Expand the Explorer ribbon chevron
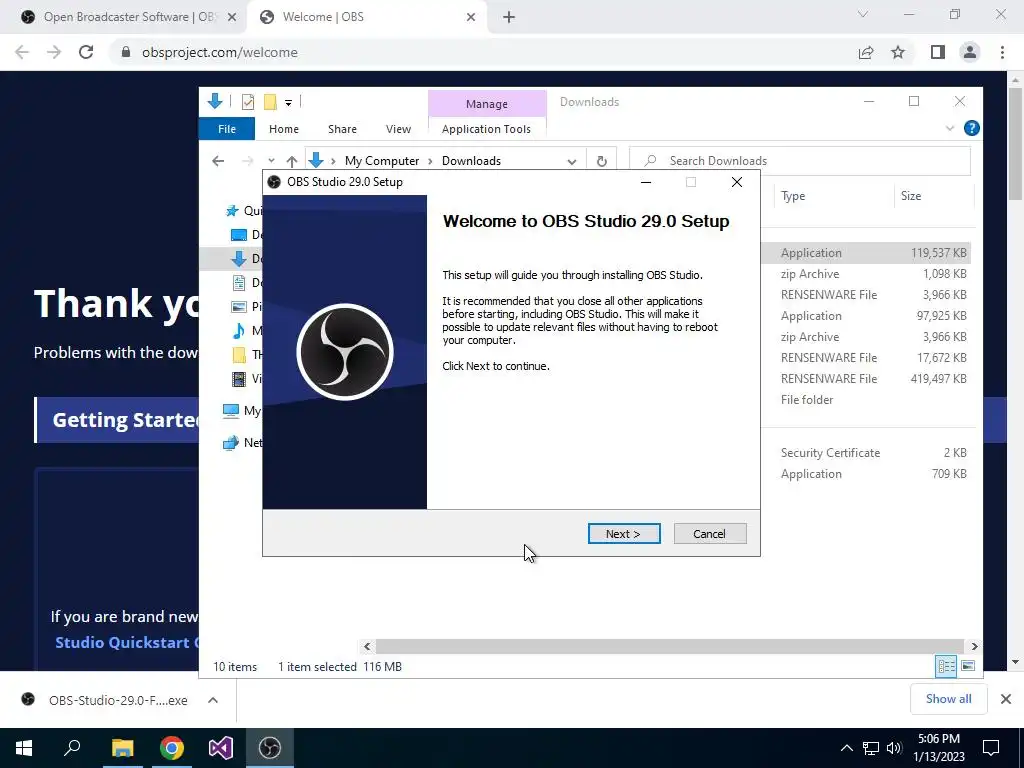This screenshot has height=768, width=1024. tap(950, 129)
